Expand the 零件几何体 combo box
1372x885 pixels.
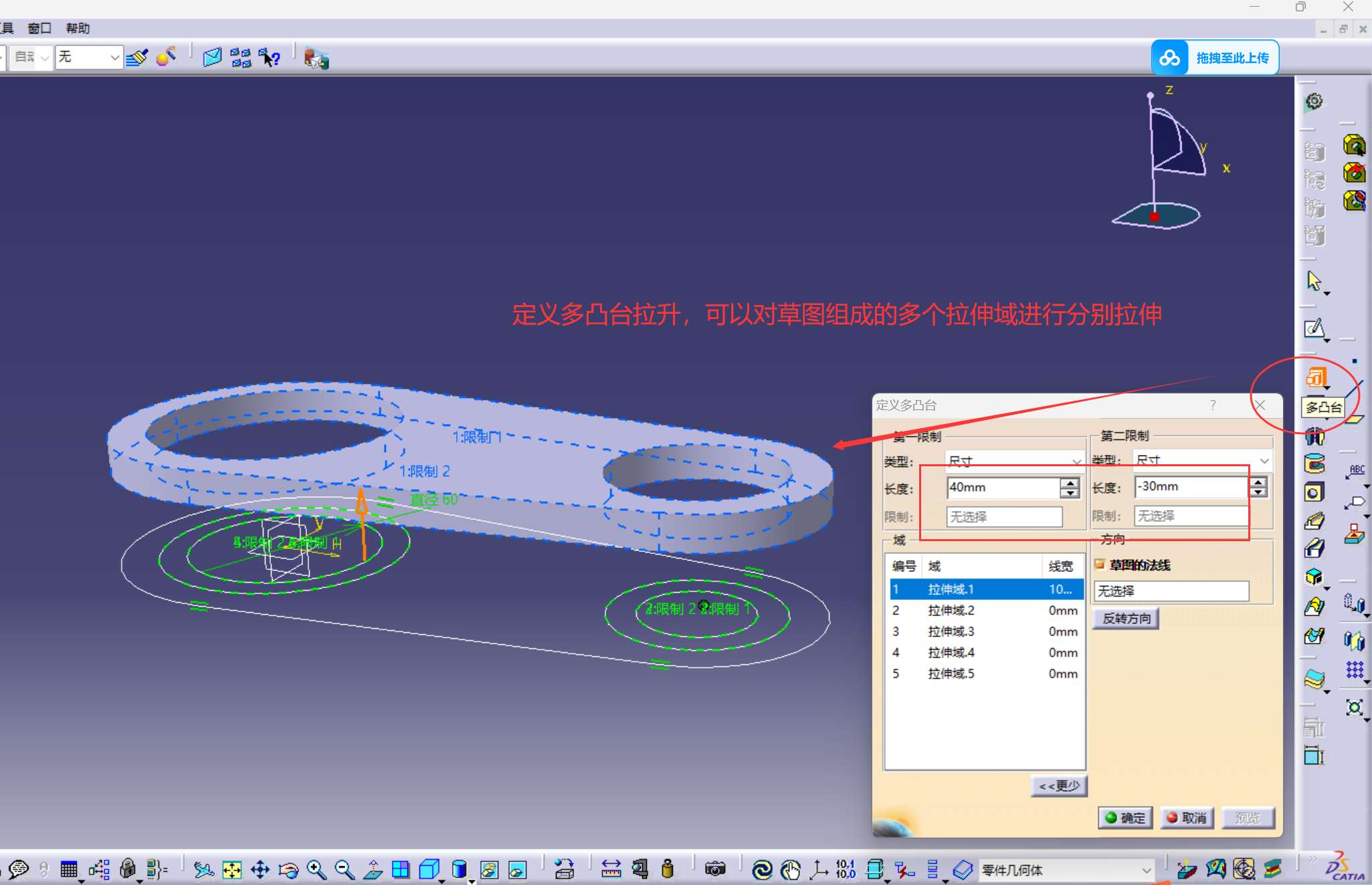[1146, 870]
